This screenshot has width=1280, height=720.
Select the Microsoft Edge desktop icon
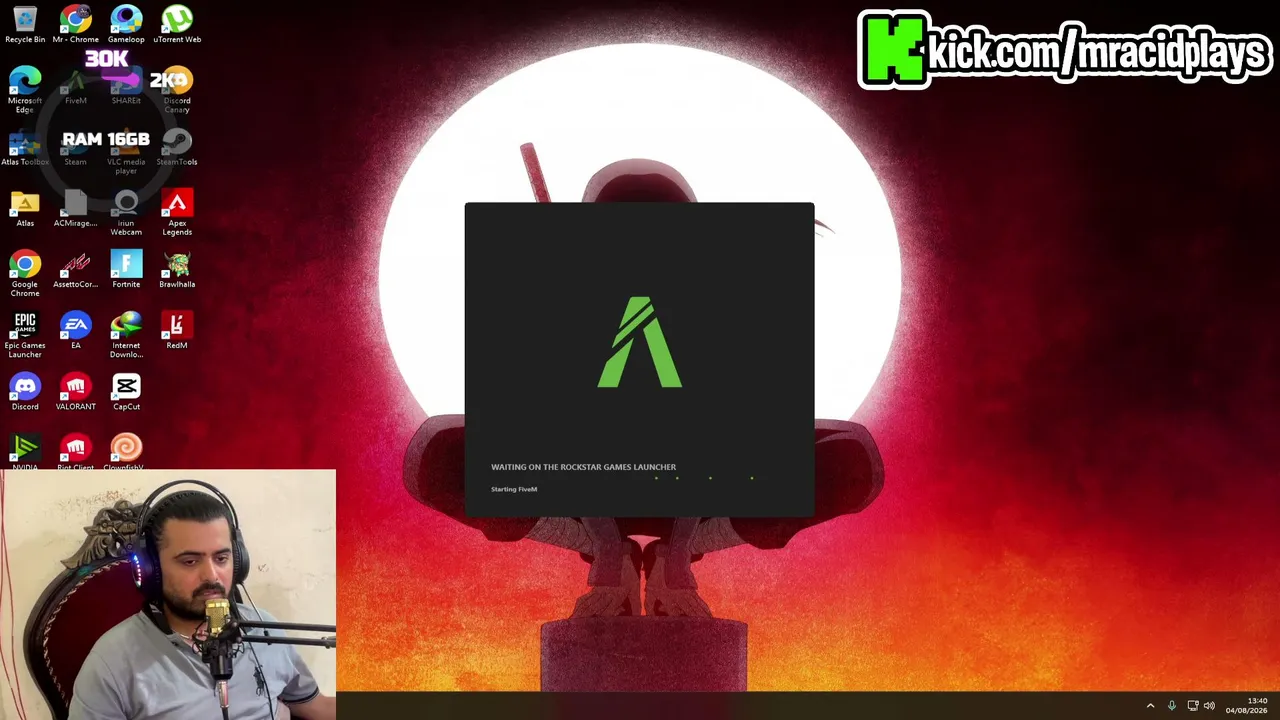click(25, 90)
